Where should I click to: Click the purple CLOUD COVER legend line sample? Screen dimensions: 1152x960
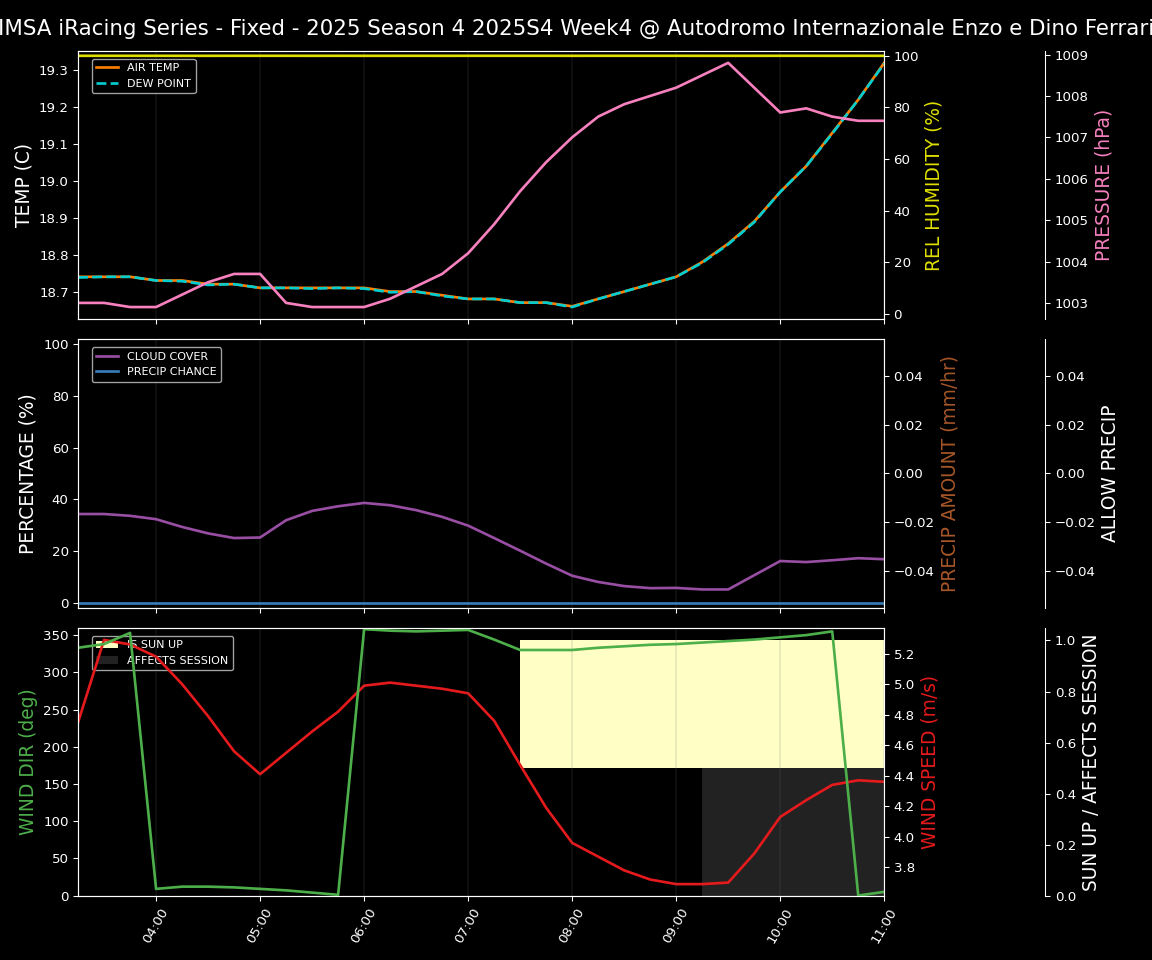108,356
